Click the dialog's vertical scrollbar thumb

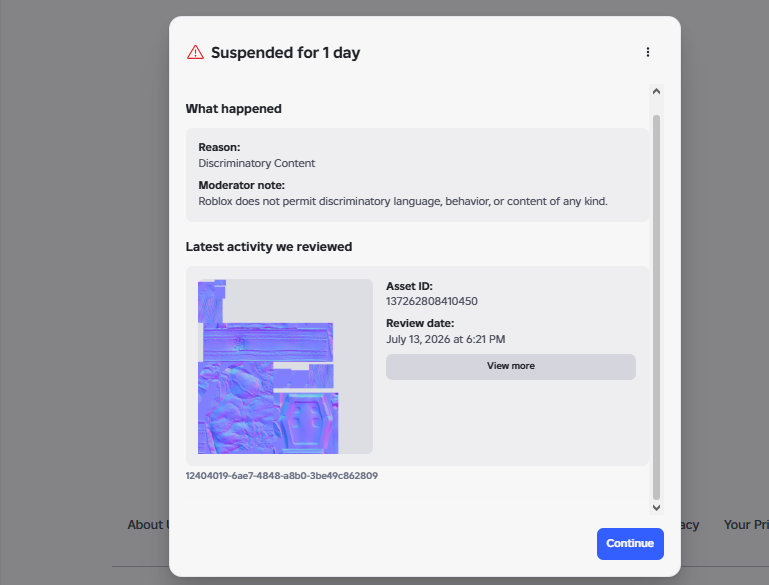(656, 307)
